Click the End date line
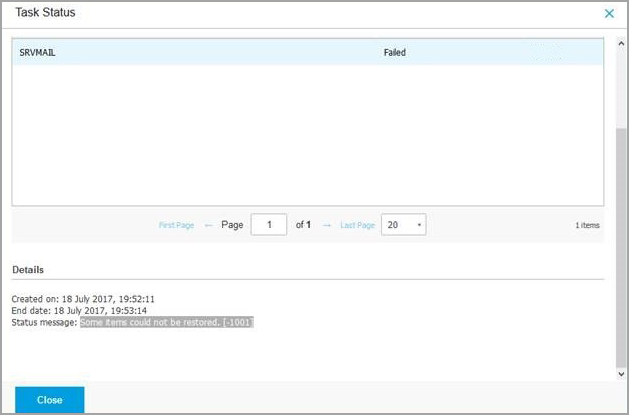The image size is (629, 415). (79, 311)
